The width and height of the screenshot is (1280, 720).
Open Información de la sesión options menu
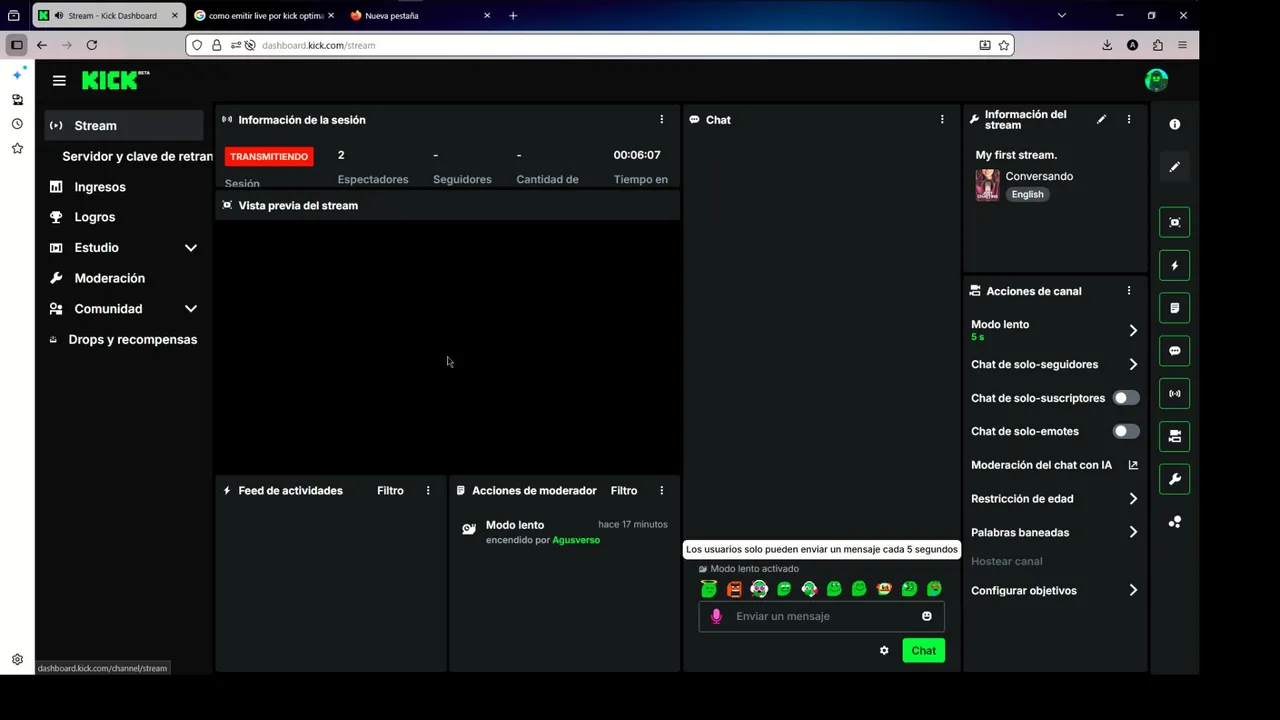pos(661,119)
